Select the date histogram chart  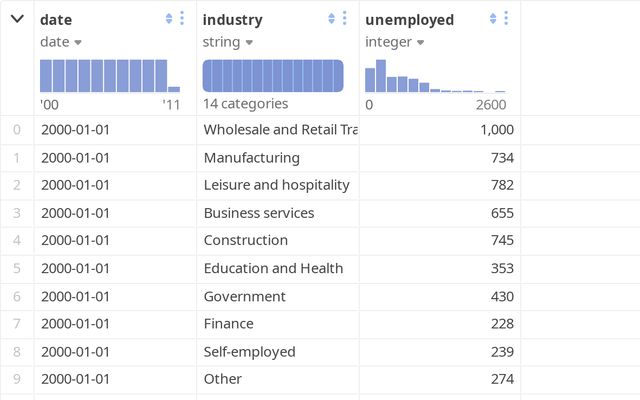coord(110,76)
